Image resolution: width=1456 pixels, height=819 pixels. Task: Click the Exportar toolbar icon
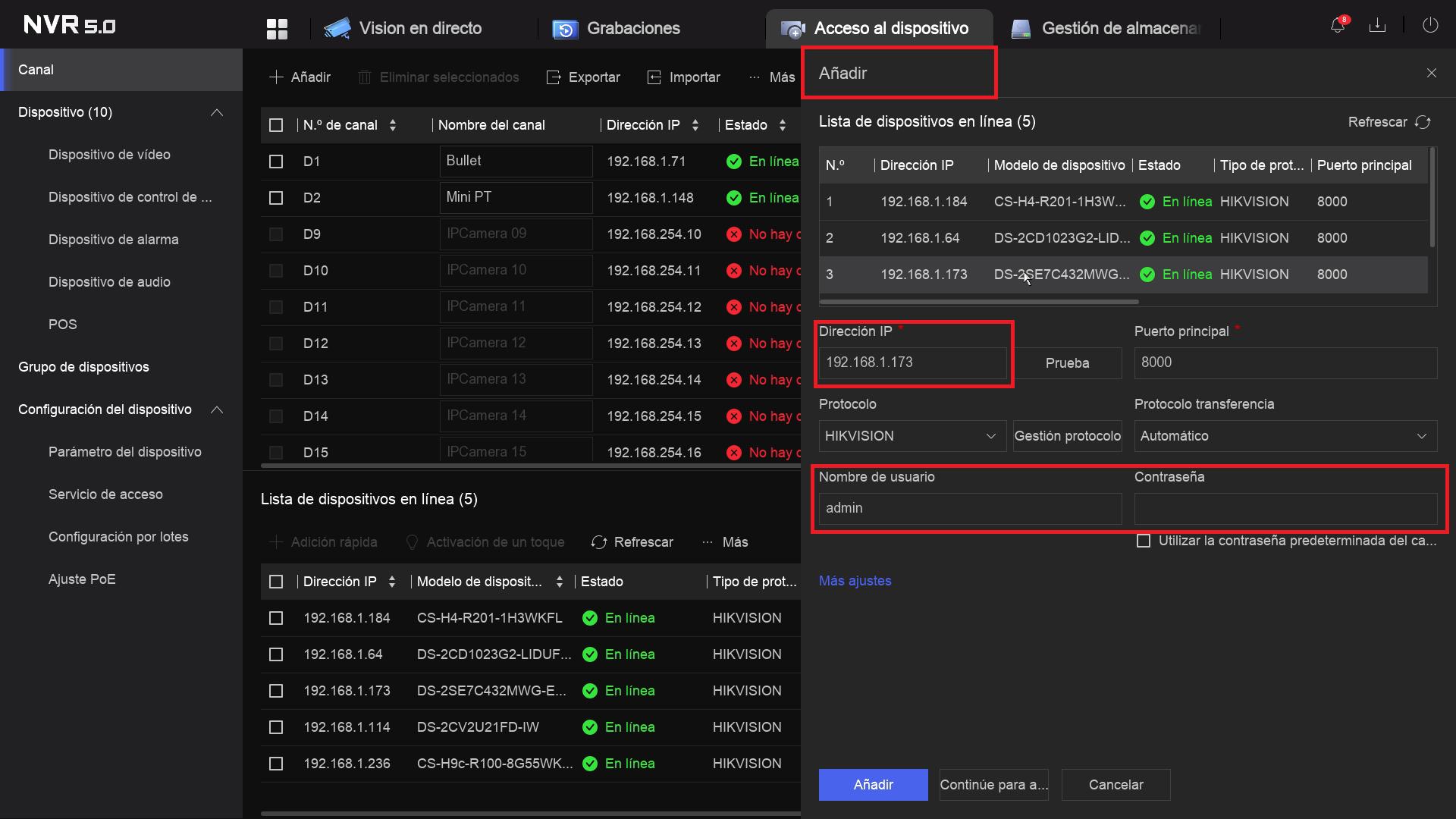coord(554,77)
